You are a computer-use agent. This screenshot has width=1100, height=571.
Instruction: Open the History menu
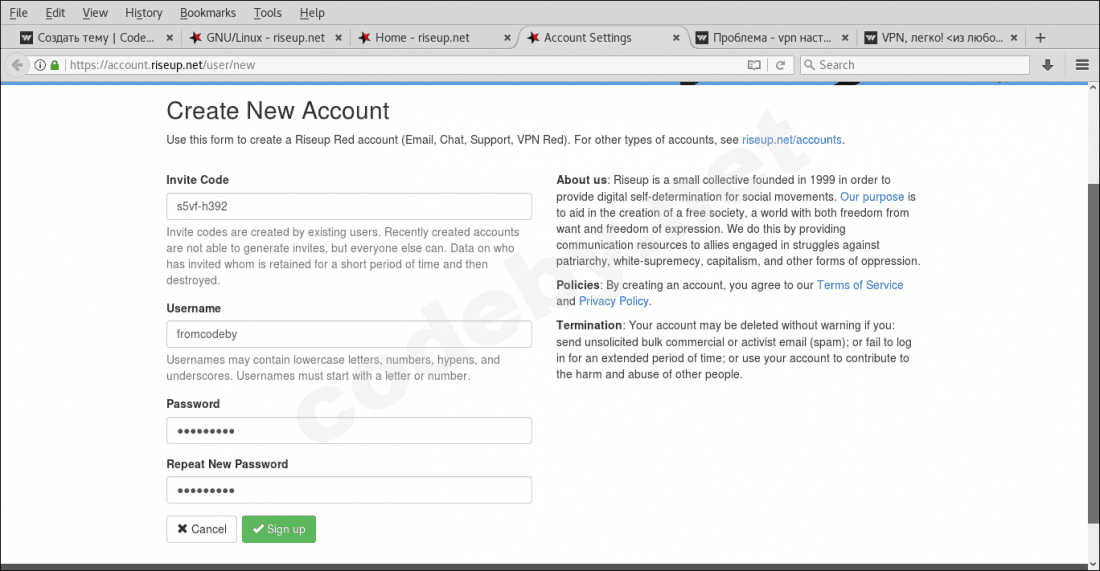[x=144, y=13]
